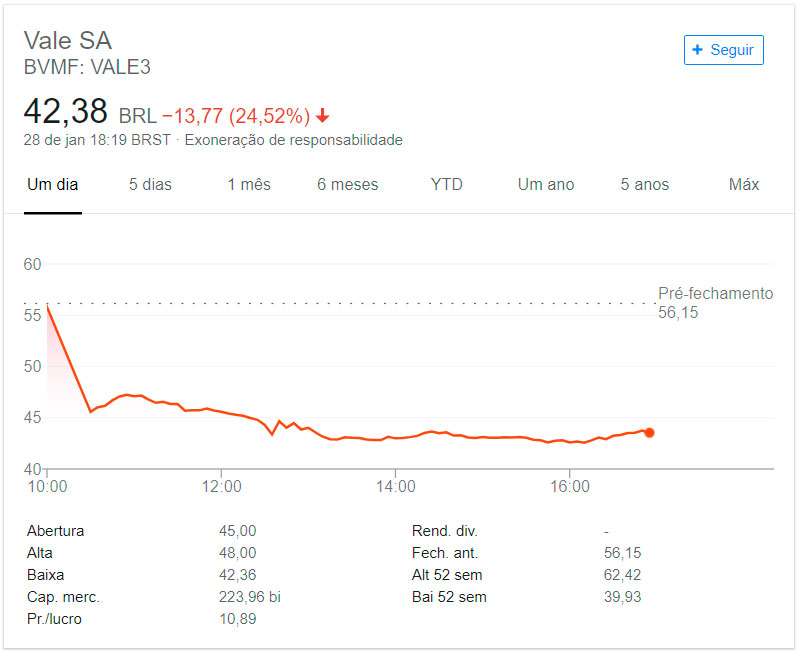Switch to the 5 dias tab
This screenshot has height=653, width=803.
point(150,184)
